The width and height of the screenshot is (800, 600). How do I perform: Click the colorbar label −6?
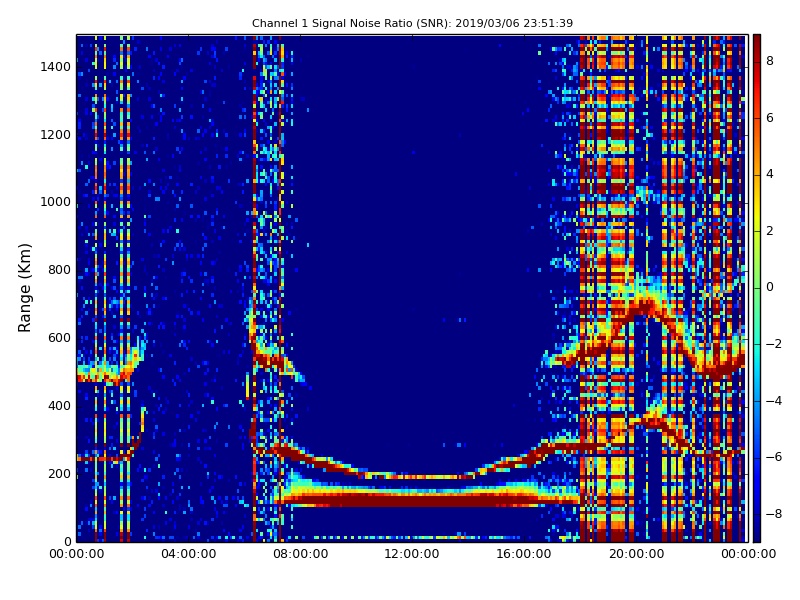773,457
